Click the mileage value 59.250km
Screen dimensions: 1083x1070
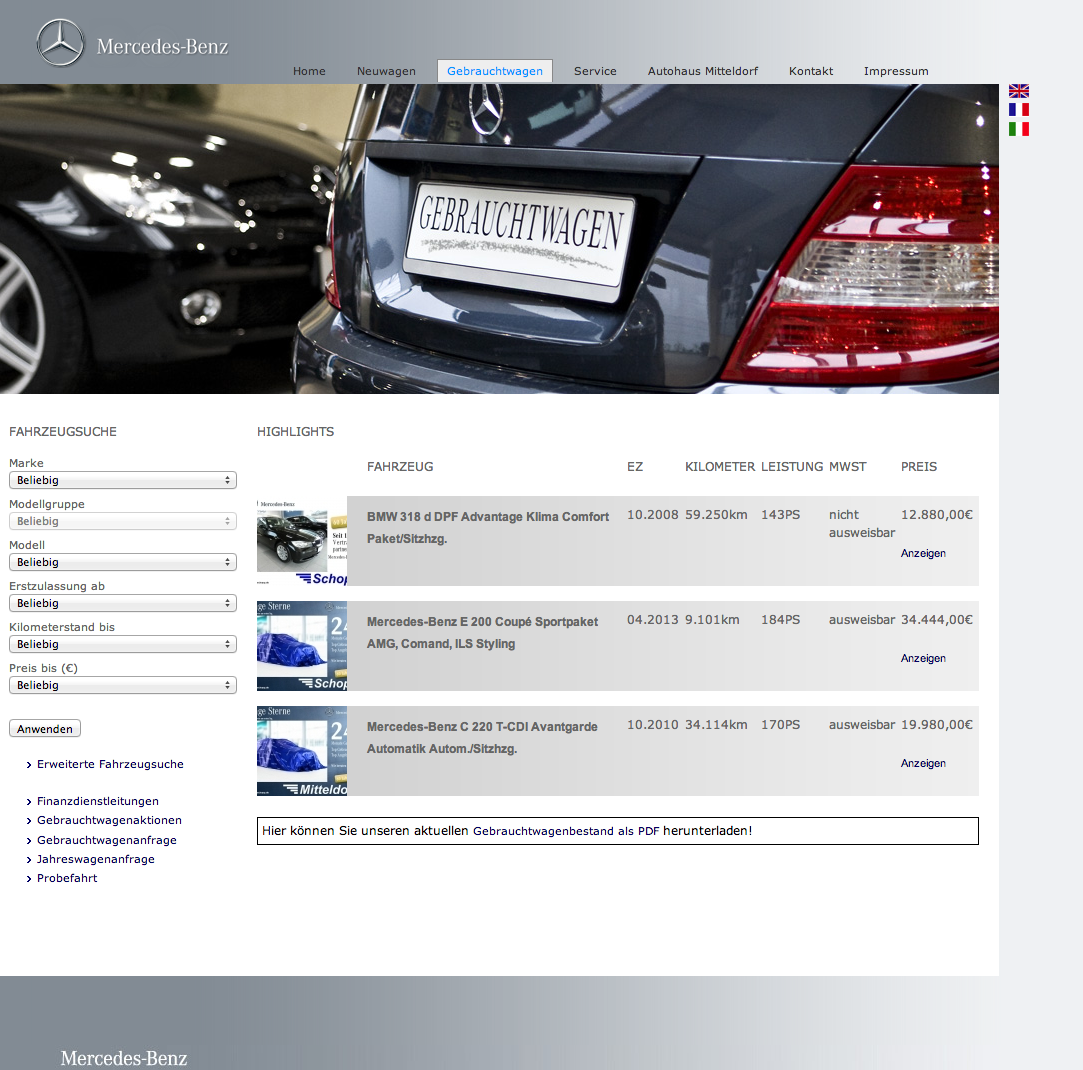click(x=716, y=515)
